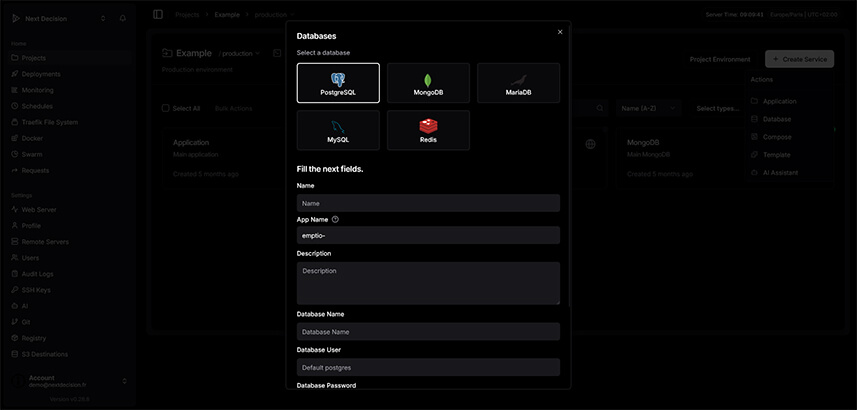Open the production breadcrumb dropdown
This screenshot has height=410, width=857.
(x=274, y=15)
